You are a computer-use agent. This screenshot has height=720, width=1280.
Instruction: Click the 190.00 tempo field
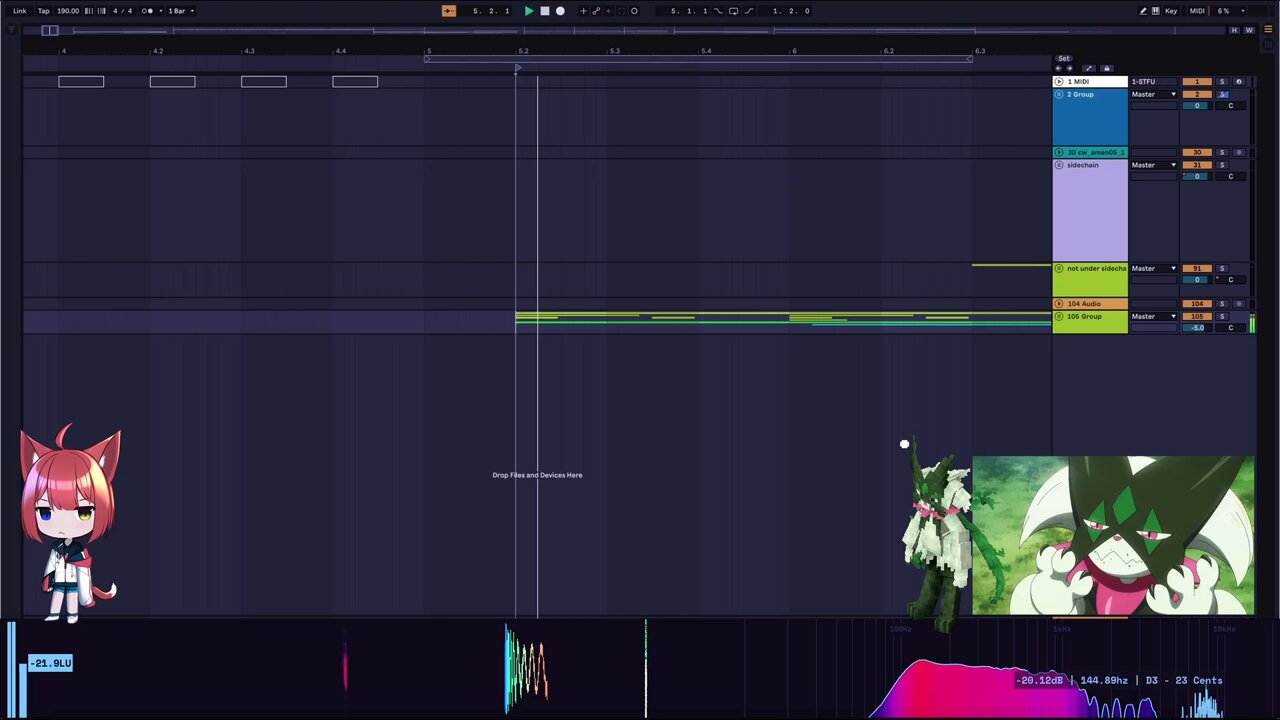(68, 11)
